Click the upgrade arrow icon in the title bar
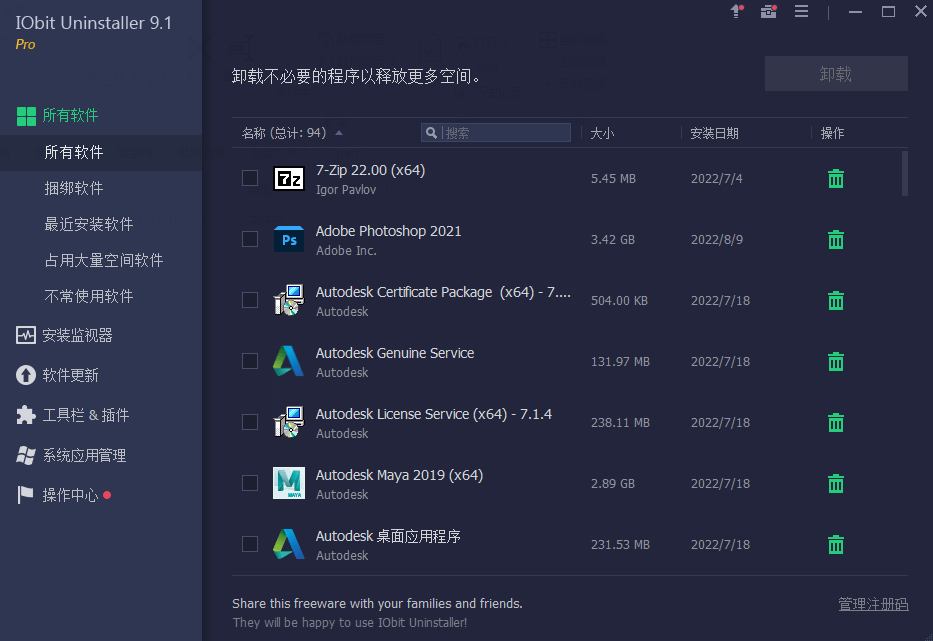The height and width of the screenshot is (641, 933). [737, 11]
